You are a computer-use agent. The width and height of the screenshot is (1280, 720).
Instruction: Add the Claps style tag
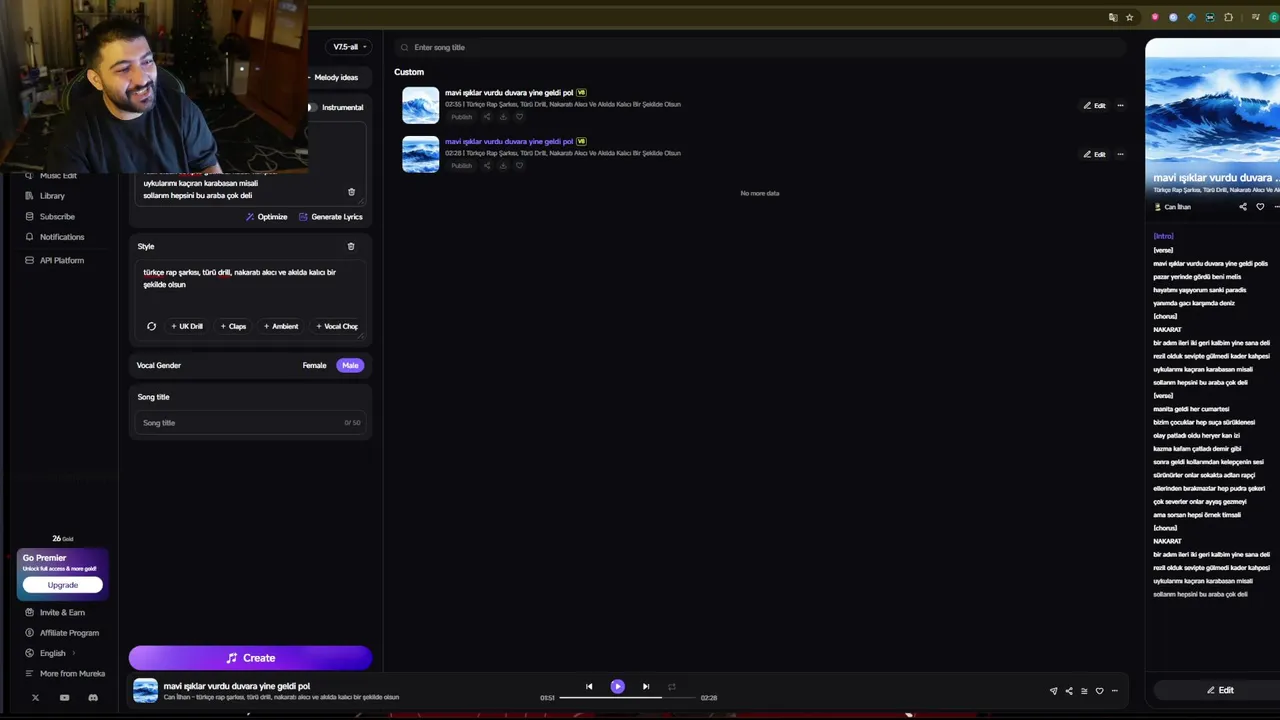(233, 326)
